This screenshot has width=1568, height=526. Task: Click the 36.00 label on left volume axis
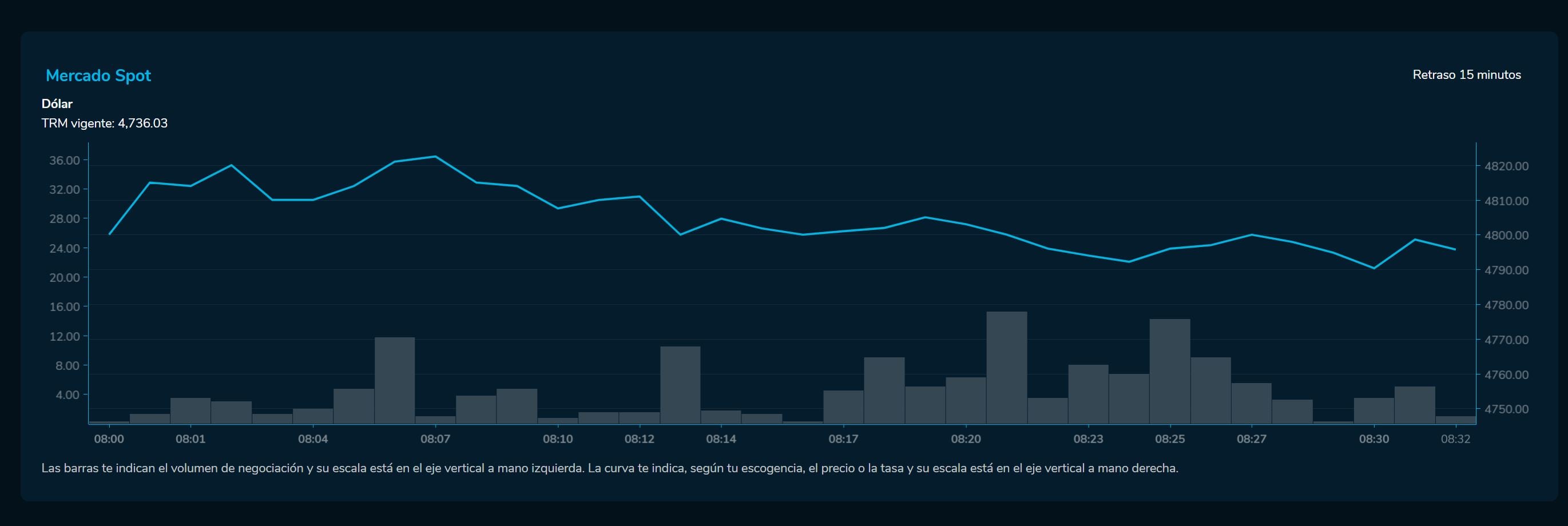coord(65,161)
